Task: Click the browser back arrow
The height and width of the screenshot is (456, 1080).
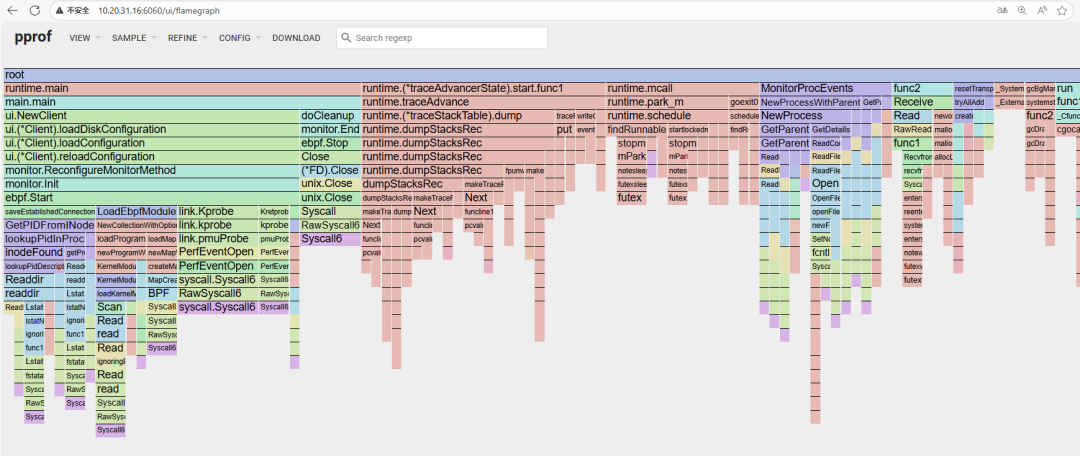Action: 12,9
